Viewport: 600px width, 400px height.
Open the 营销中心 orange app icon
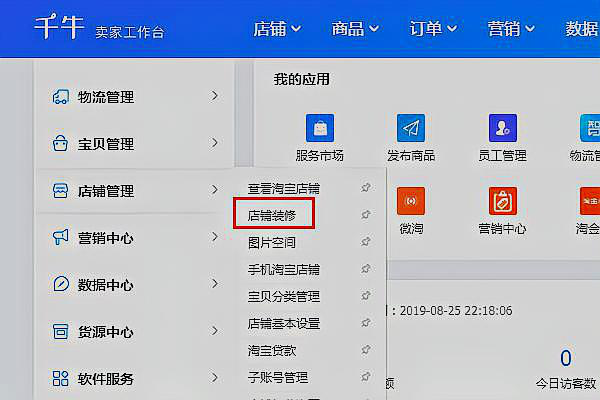tap(503, 201)
